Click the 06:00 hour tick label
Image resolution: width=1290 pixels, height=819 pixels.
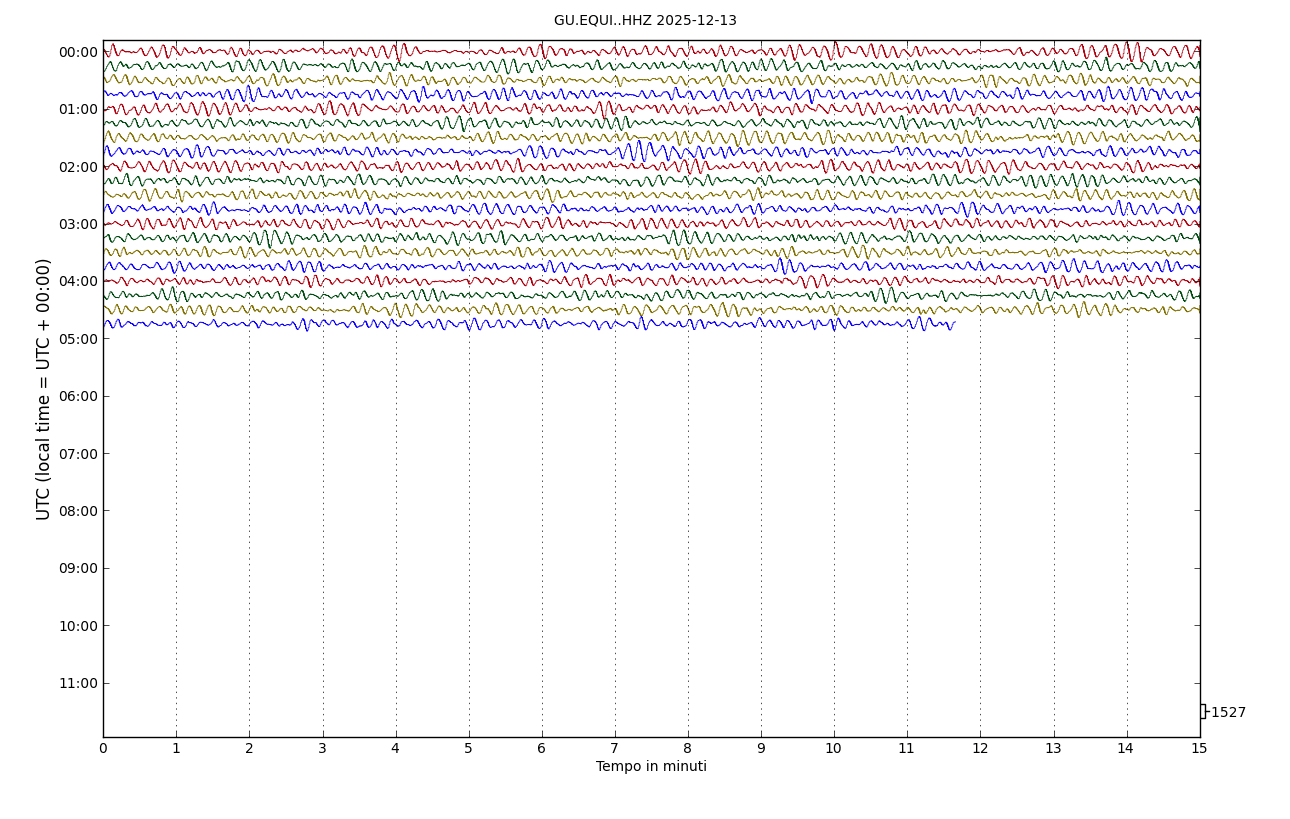click(78, 397)
